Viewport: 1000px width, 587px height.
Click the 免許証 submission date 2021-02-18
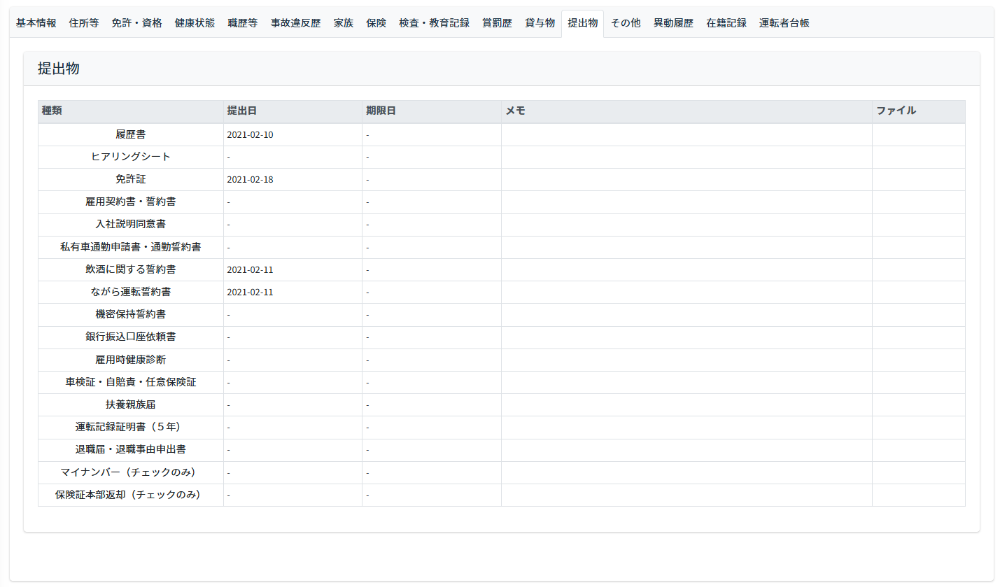[x=250, y=179]
